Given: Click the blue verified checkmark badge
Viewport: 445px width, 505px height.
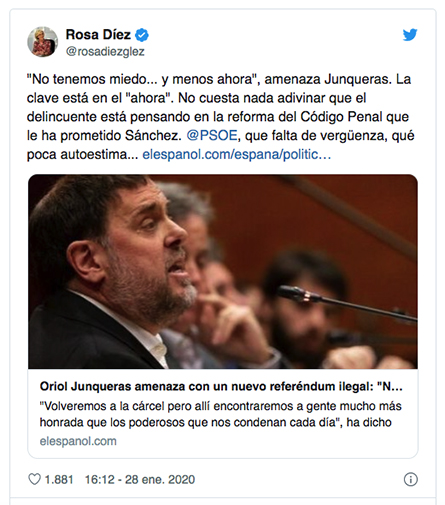Looking at the screenshot, I should click(142, 35).
